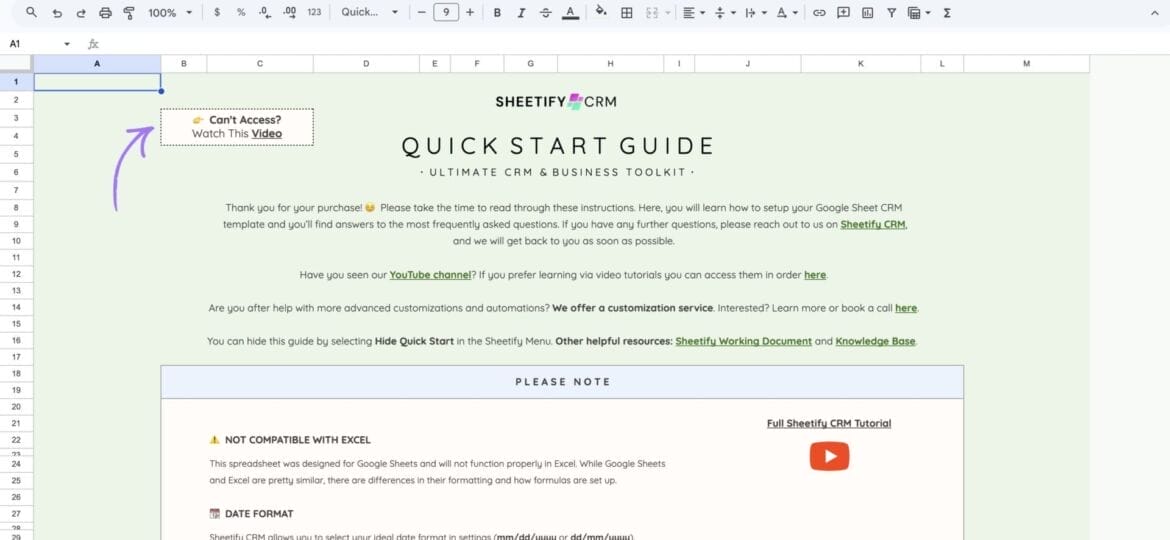
Task: Play the YouTube tutorial video button
Action: click(829, 456)
